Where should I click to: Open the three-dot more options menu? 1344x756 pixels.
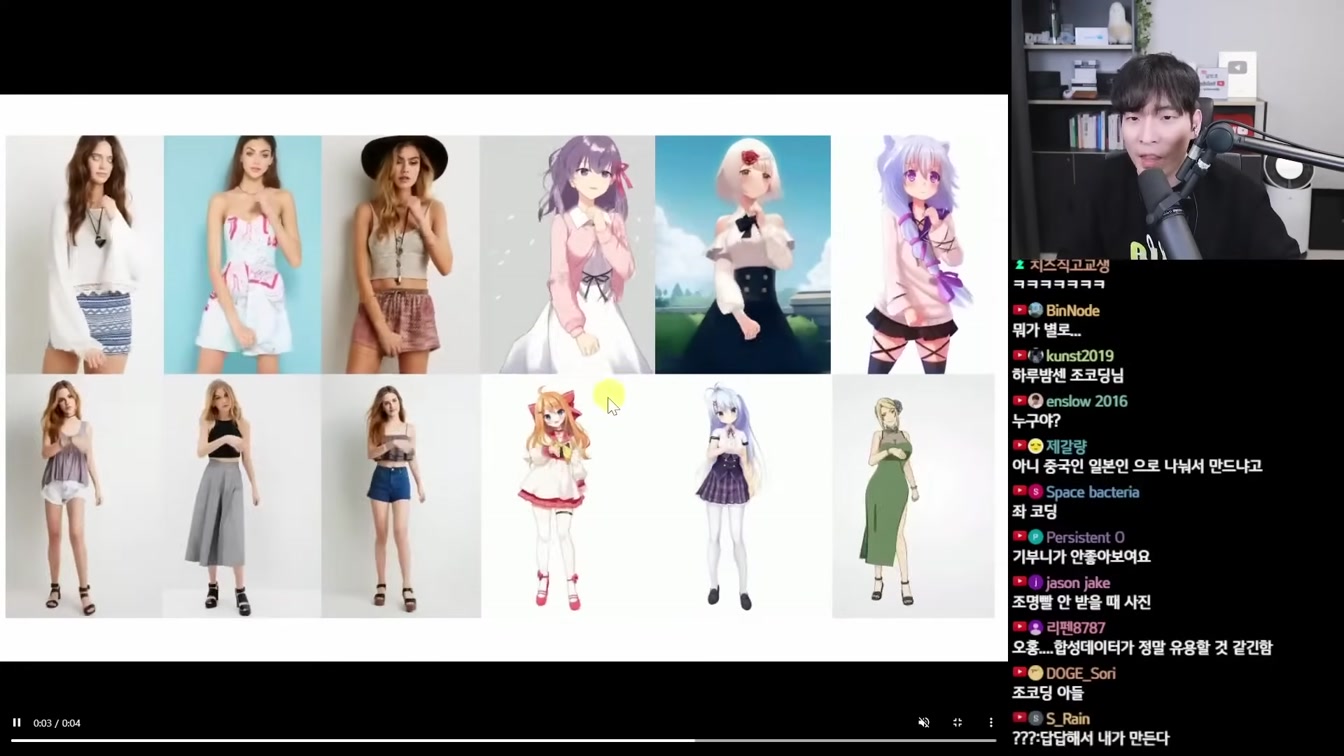(x=991, y=722)
